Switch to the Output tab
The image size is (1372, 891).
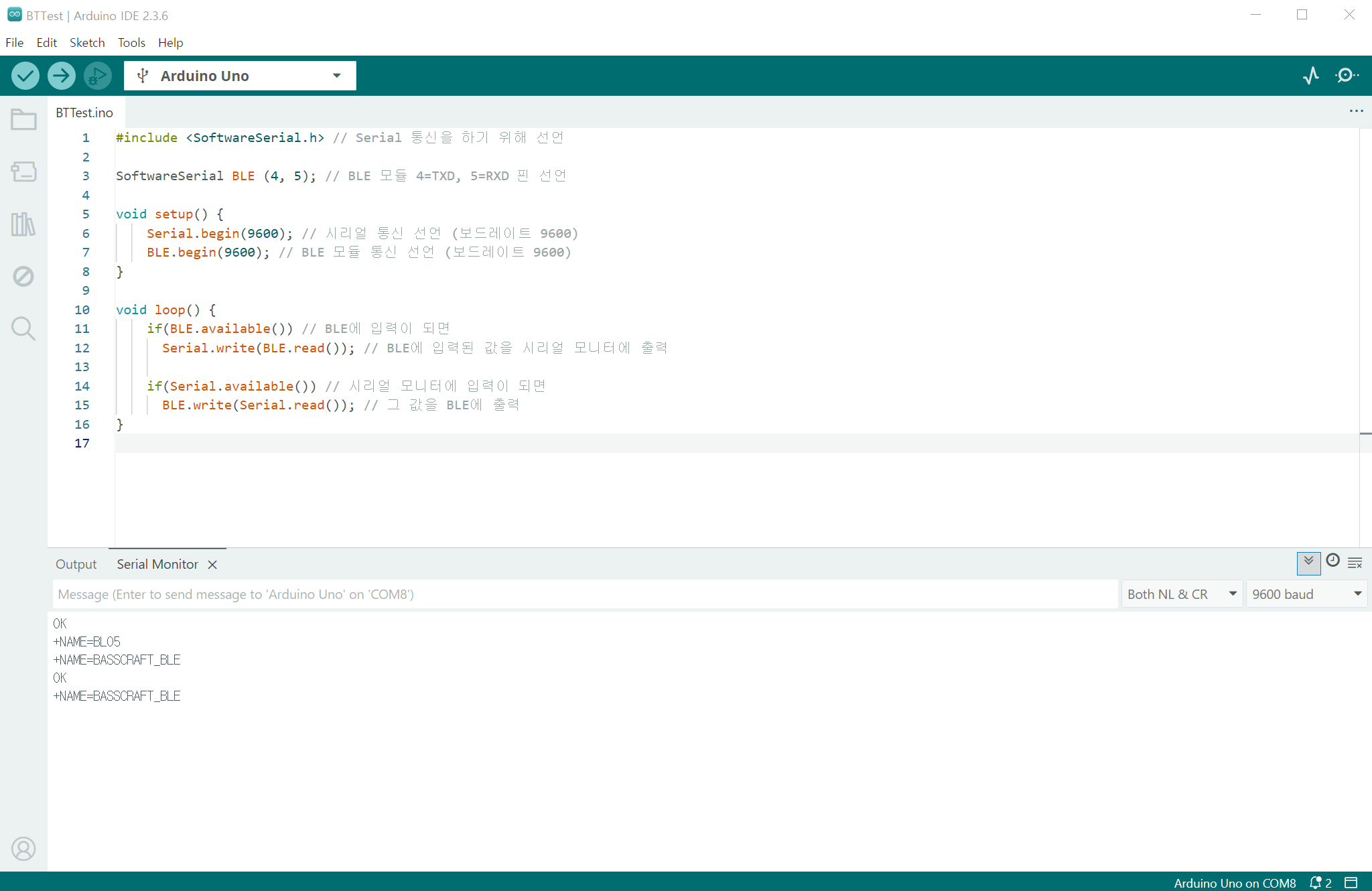(x=76, y=565)
